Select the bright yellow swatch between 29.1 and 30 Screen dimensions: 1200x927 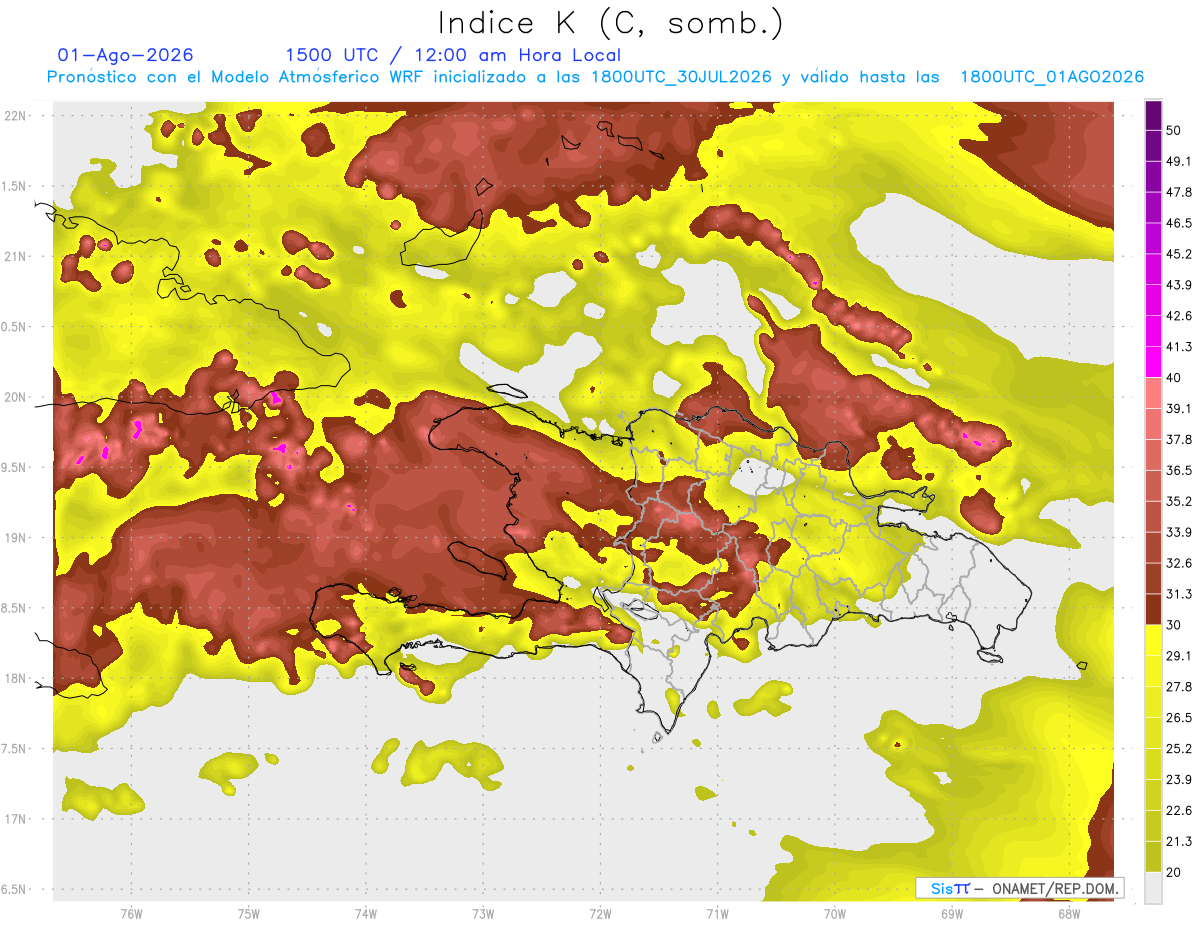[1153, 640]
